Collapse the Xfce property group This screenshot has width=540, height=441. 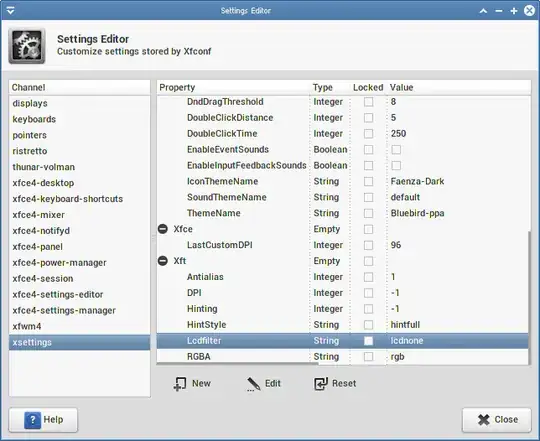pos(163,229)
